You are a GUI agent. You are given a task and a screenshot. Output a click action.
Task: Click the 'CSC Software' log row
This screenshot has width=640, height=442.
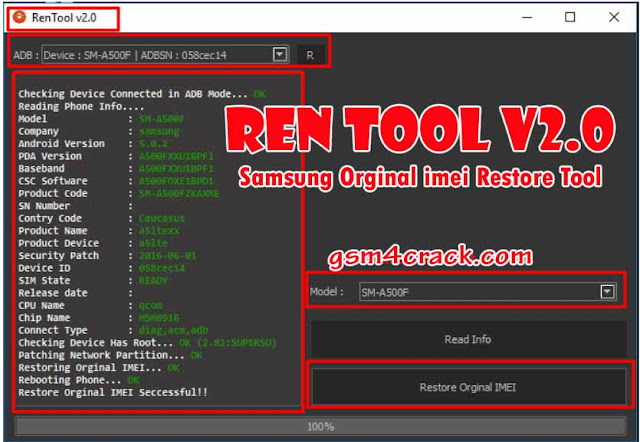[x=116, y=181]
